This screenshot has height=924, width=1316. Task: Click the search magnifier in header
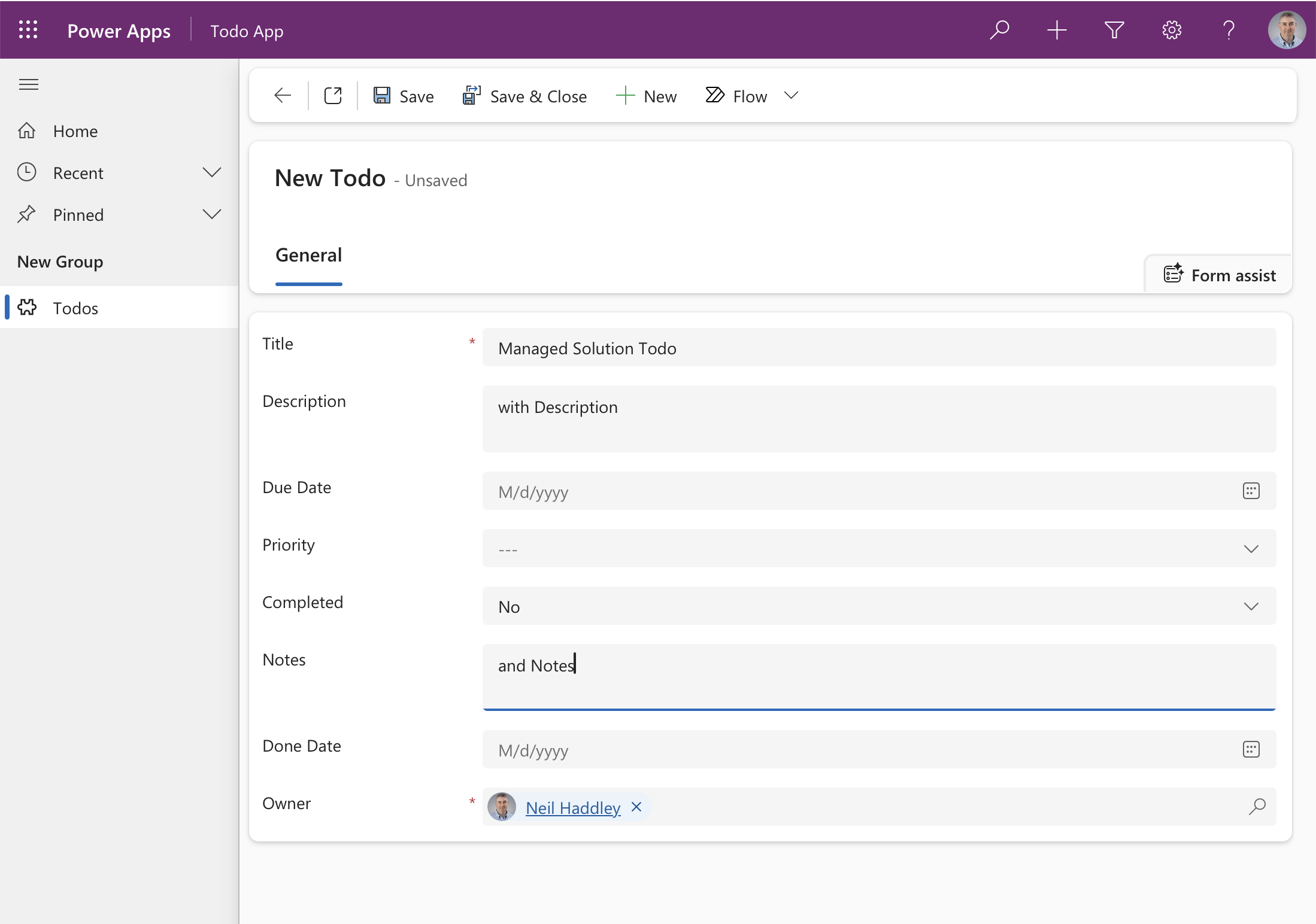[x=999, y=30]
